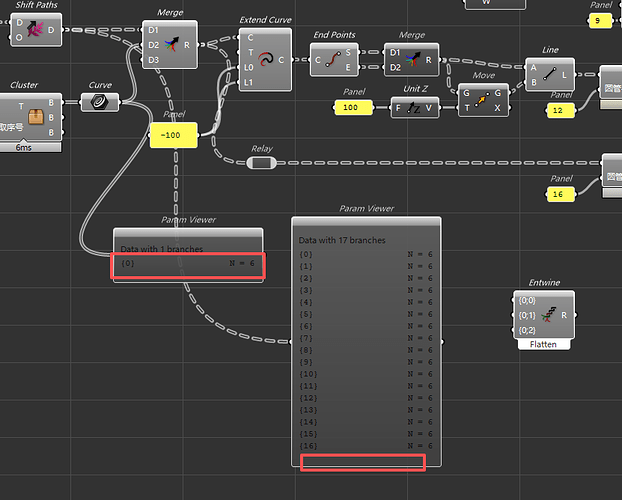
Task: Select the yellow panel containing -100
Action: (x=172, y=135)
